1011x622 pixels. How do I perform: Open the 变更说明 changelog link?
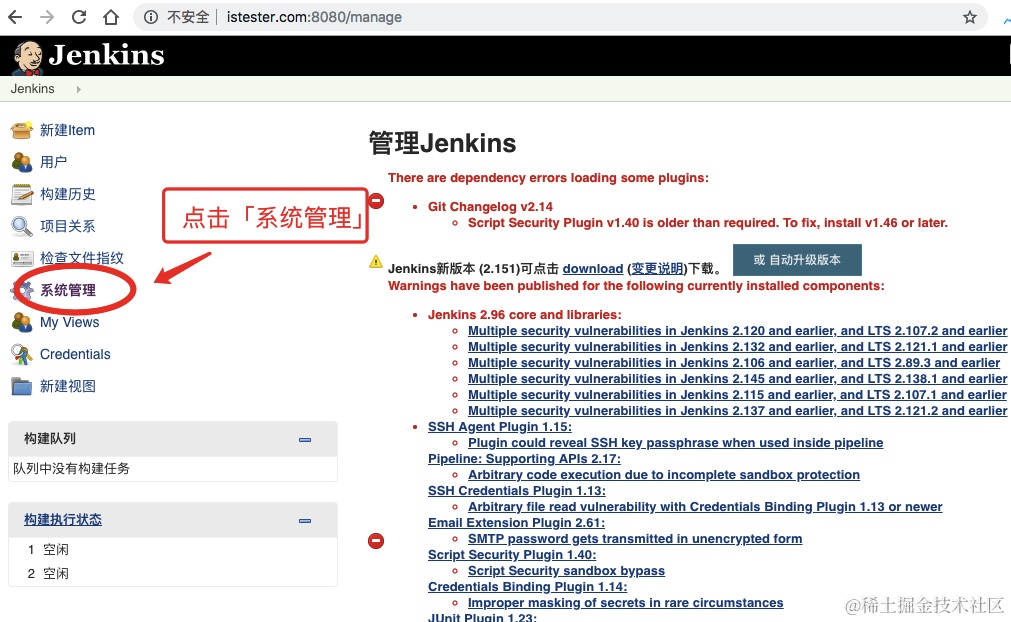pos(657,269)
